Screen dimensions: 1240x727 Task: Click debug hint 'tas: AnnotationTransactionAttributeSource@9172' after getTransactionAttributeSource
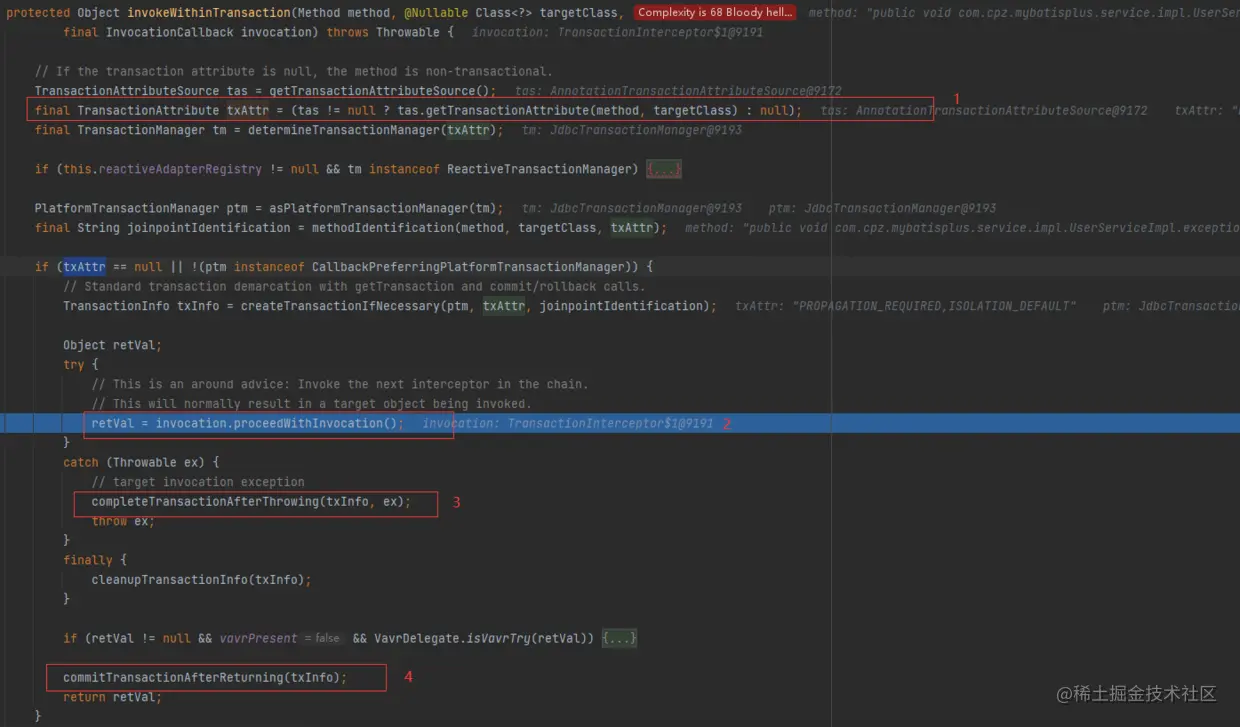click(679, 91)
